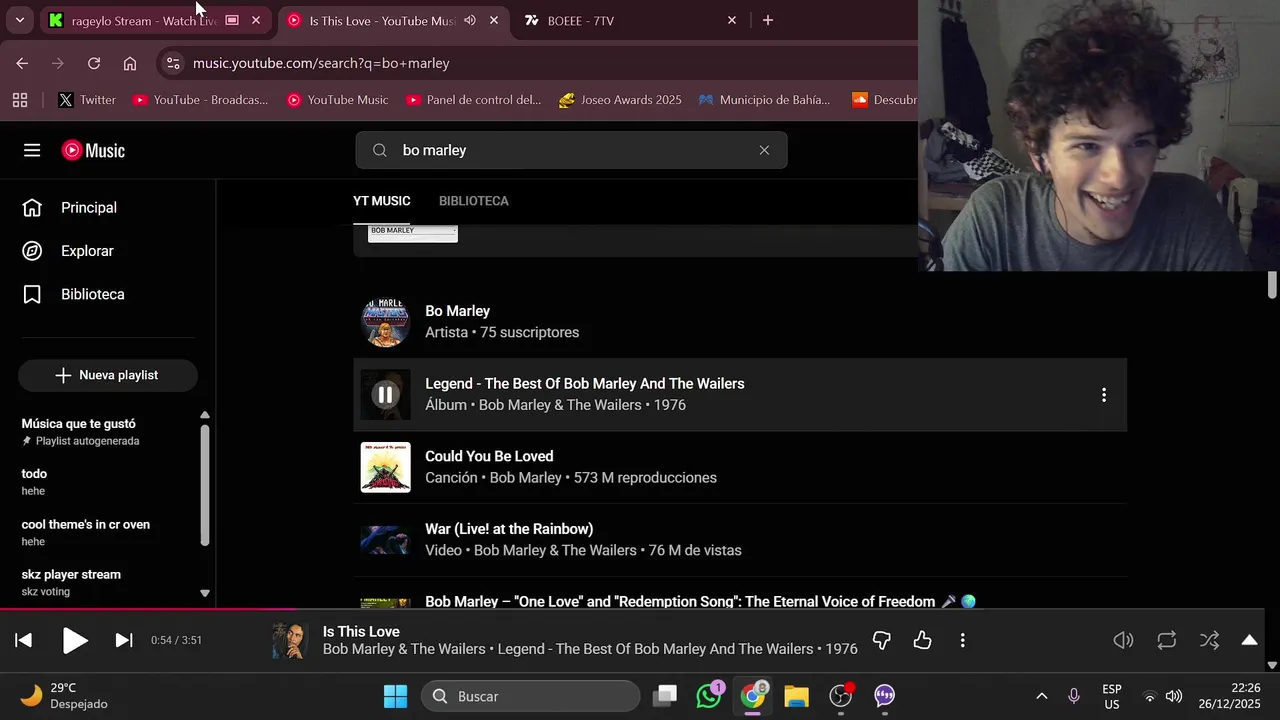Open the Panel de control del... bookmark

tap(474, 100)
